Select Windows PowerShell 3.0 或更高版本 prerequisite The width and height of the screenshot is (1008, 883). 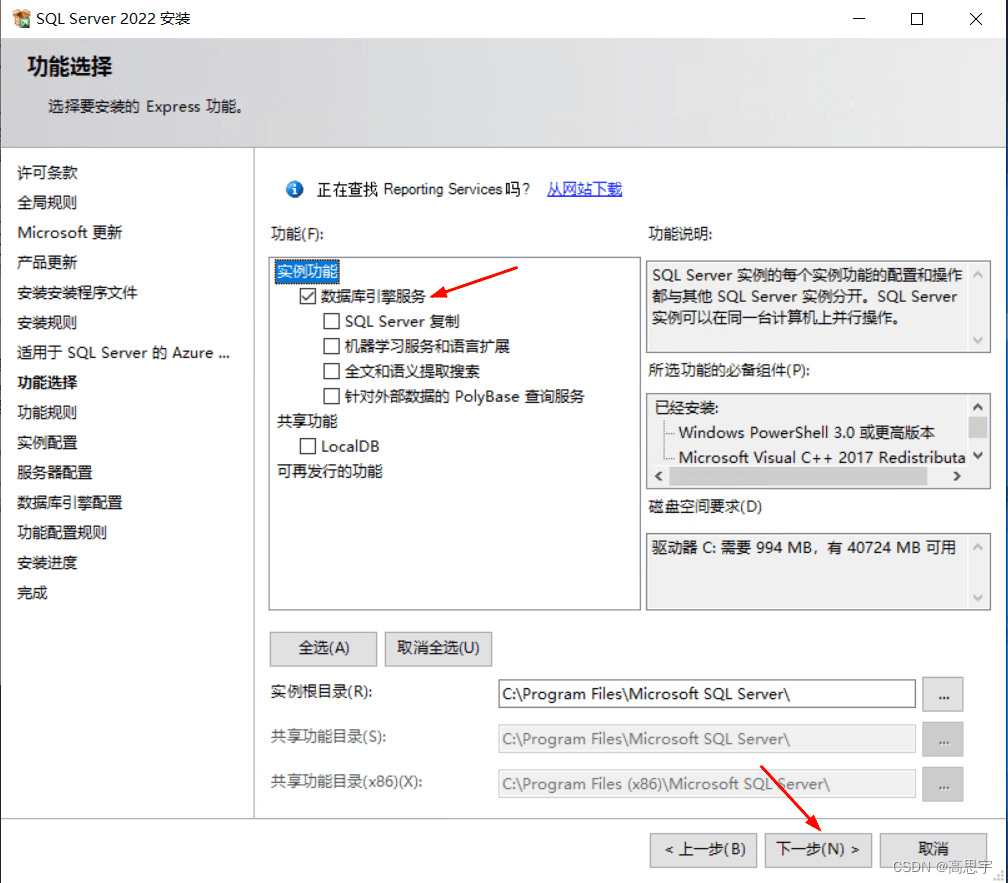pos(807,433)
